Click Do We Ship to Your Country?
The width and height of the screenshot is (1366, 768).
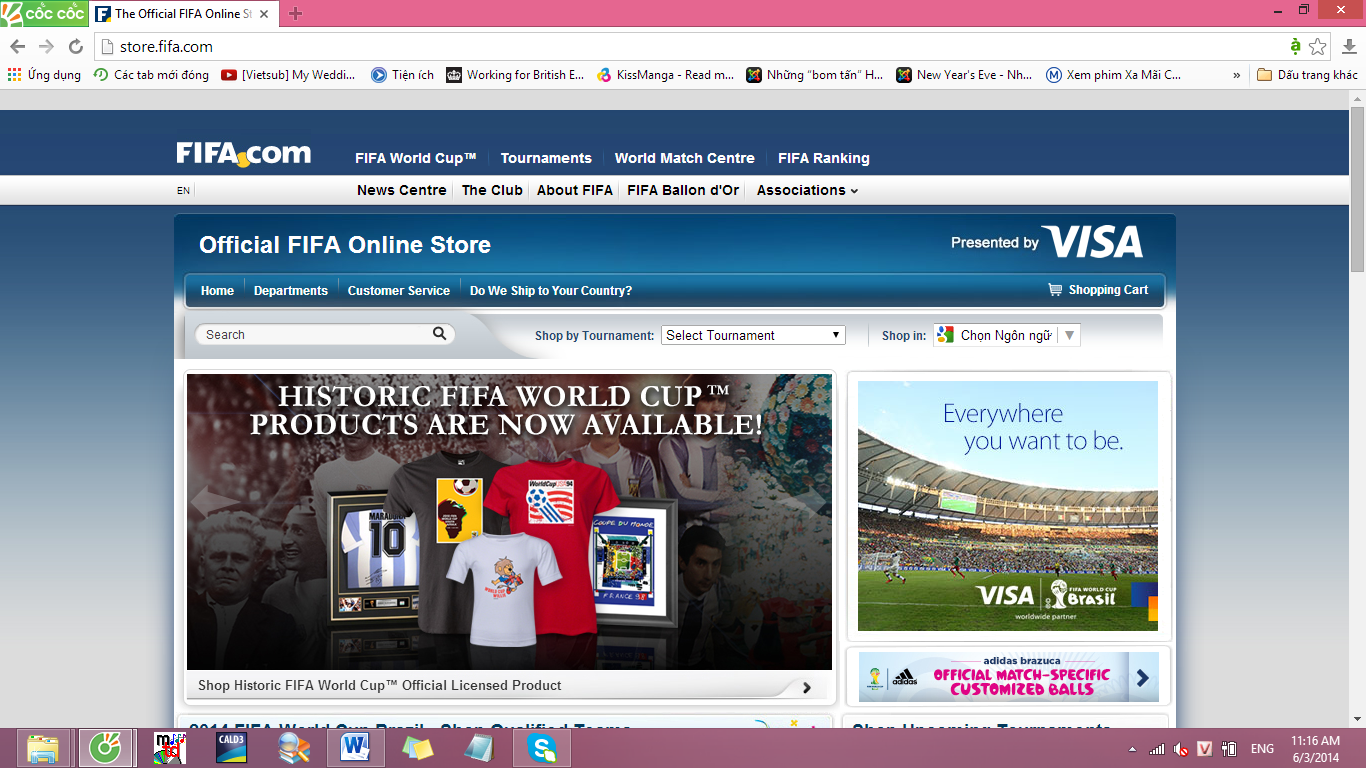[x=551, y=291]
